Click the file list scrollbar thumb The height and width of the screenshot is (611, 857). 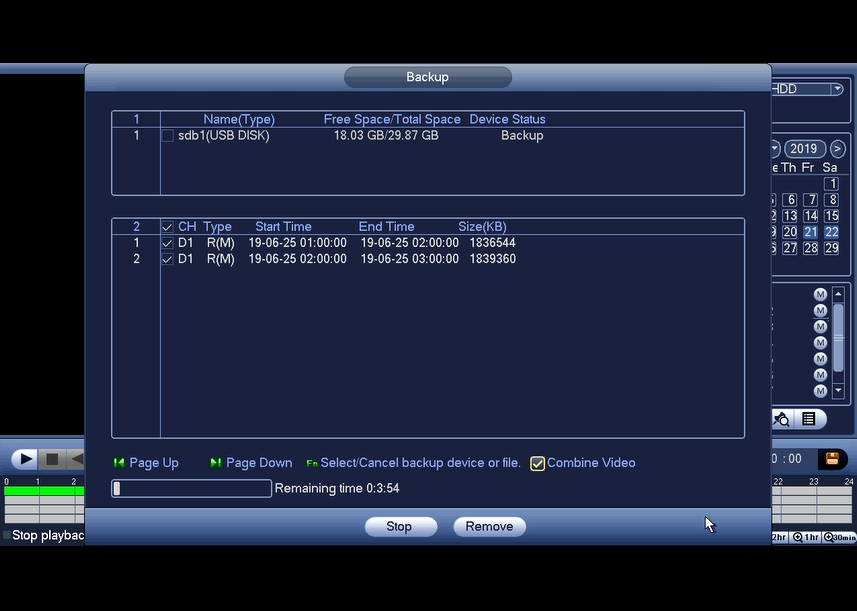coord(838,337)
